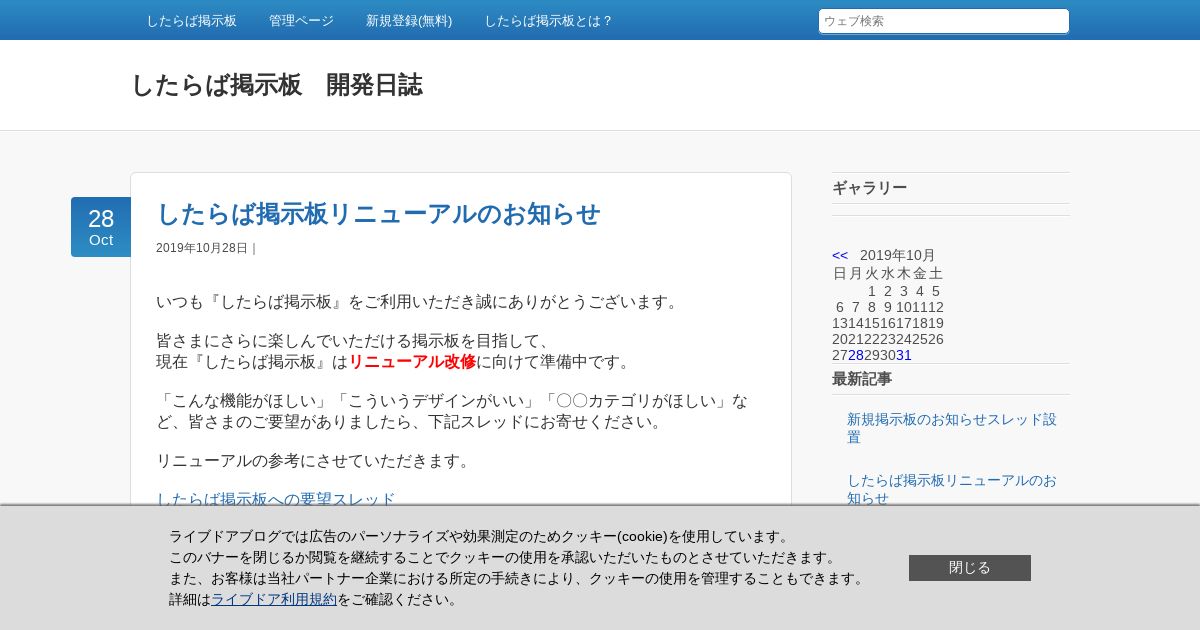Viewport: 1200px width, 630px height.
Task: Click the red リニューアル改修 text
Action: 412,362
